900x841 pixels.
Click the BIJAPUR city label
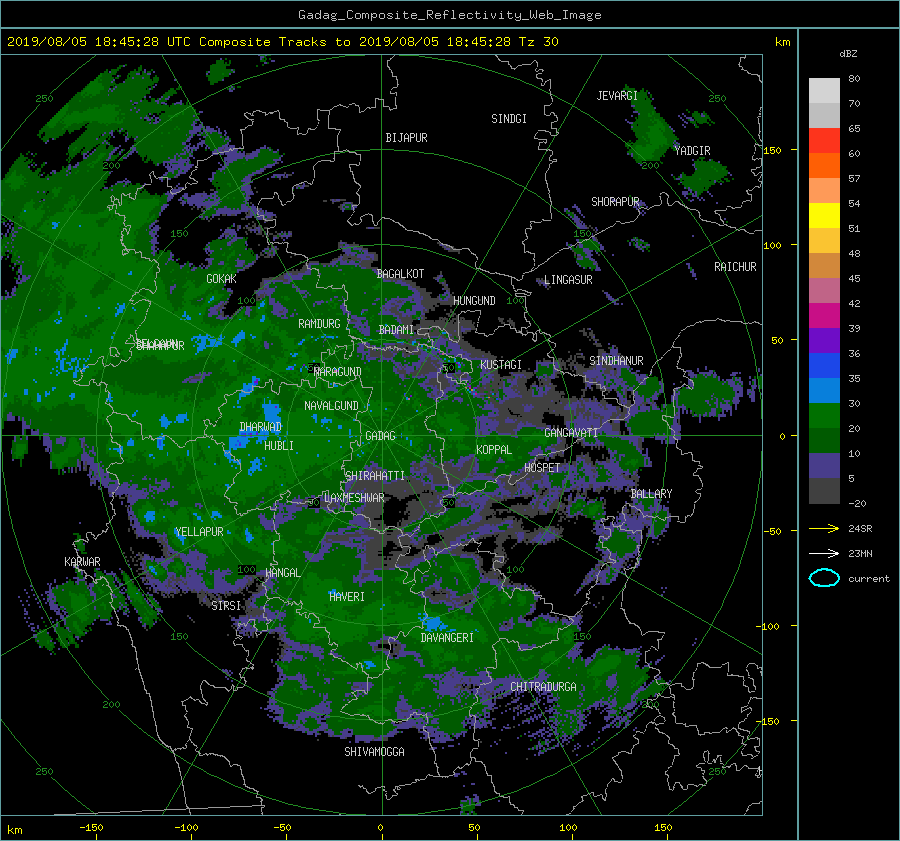point(406,138)
